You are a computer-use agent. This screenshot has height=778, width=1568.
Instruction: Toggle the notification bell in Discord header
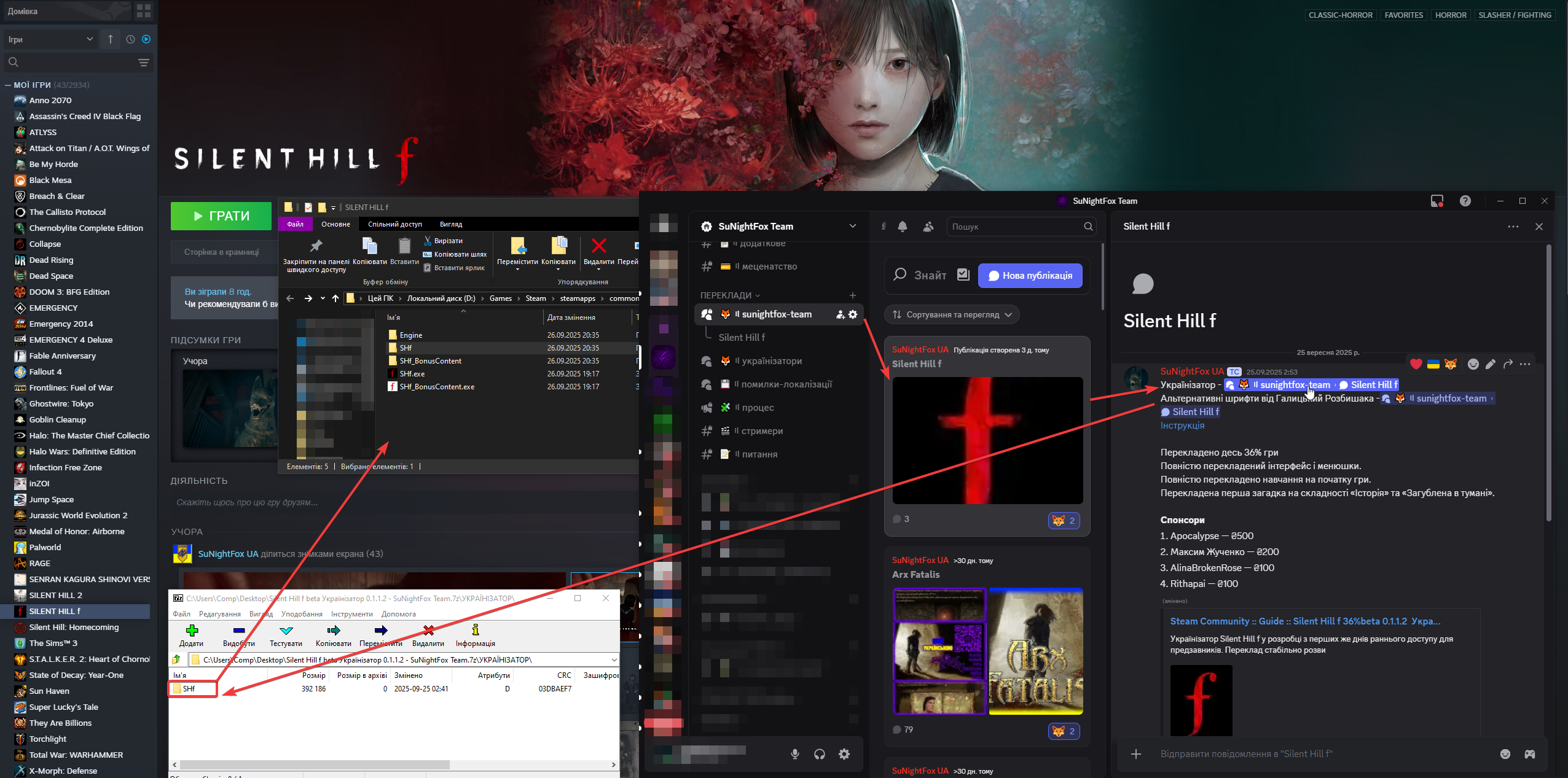903,227
